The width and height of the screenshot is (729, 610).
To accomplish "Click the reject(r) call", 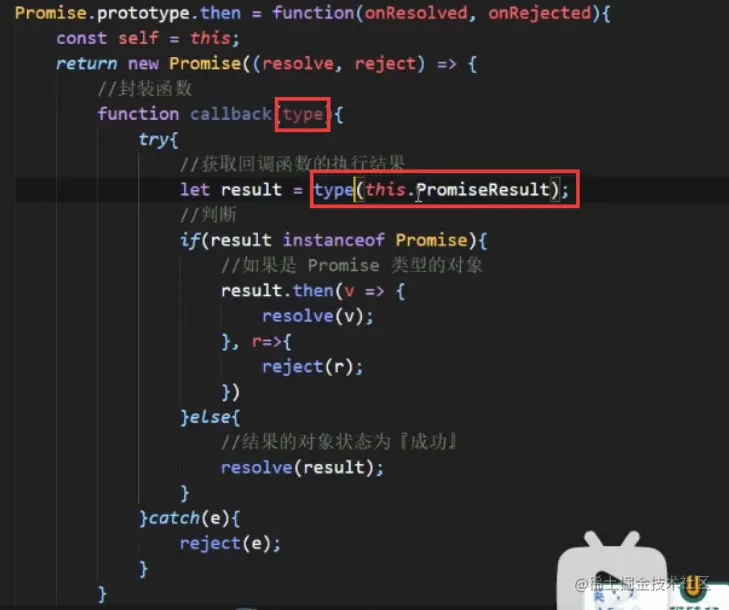I will [312, 367].
